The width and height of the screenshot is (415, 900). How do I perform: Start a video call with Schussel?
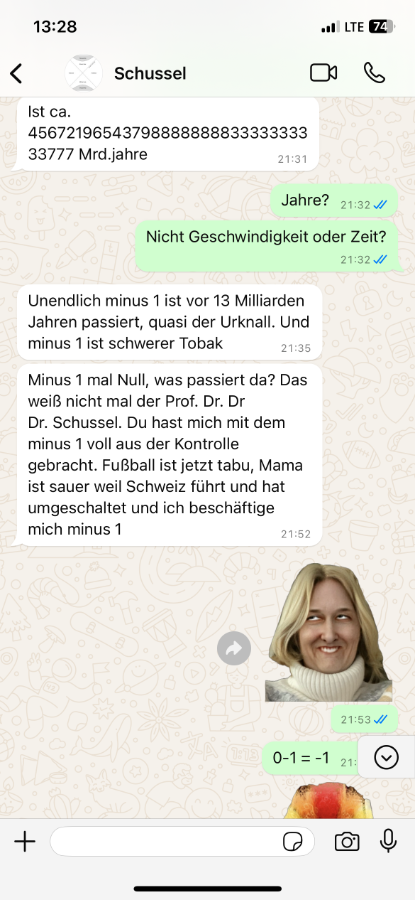click(323, 73)
